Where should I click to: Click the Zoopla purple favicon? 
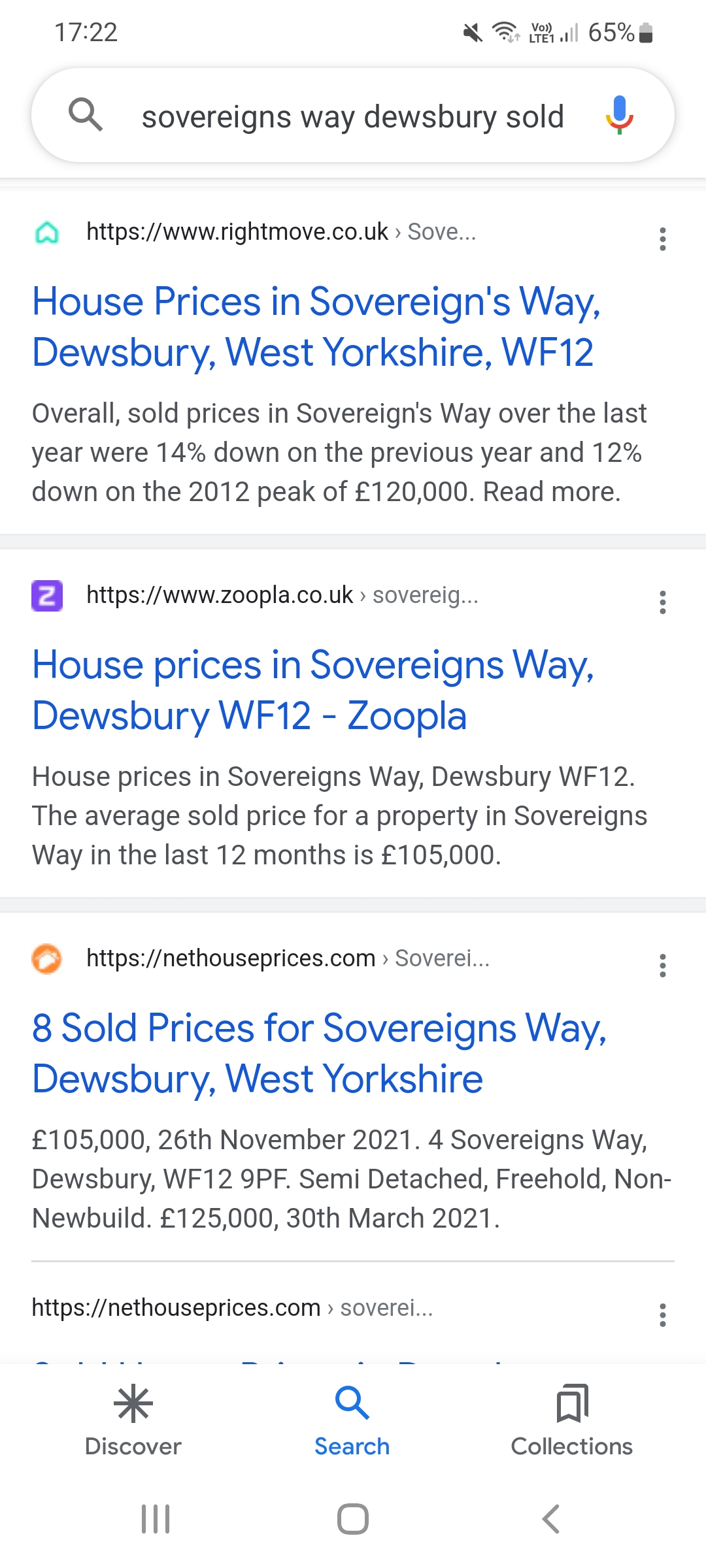coord(47,596)
